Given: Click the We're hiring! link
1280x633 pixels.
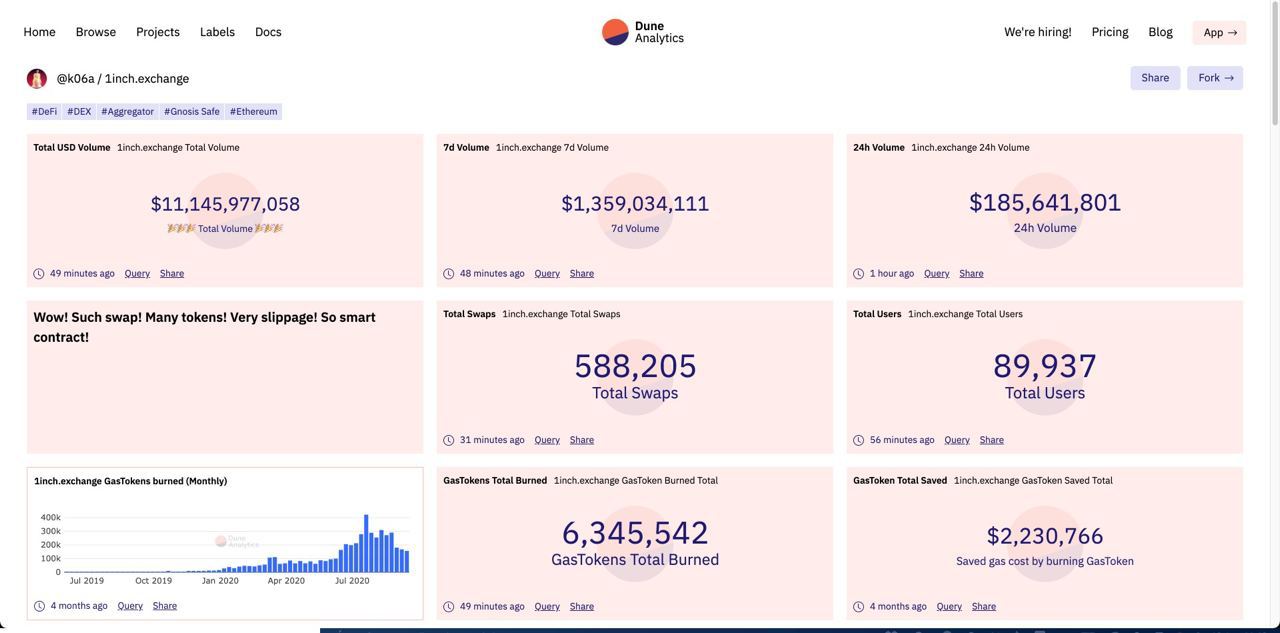Looking at the screenshot, I should coord(1038,32).
